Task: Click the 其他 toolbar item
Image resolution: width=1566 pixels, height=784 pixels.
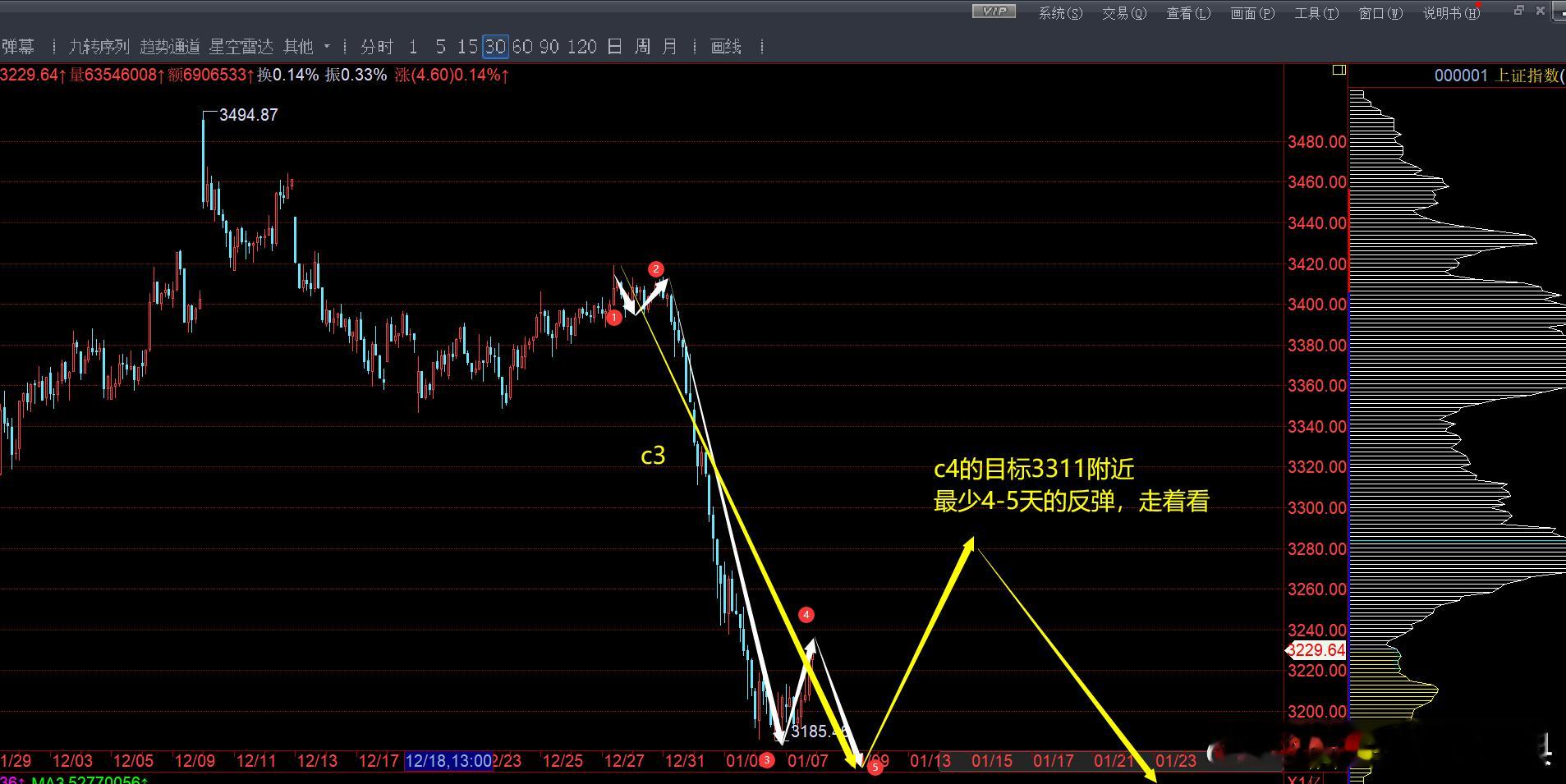Action: [x=298, y=47]
